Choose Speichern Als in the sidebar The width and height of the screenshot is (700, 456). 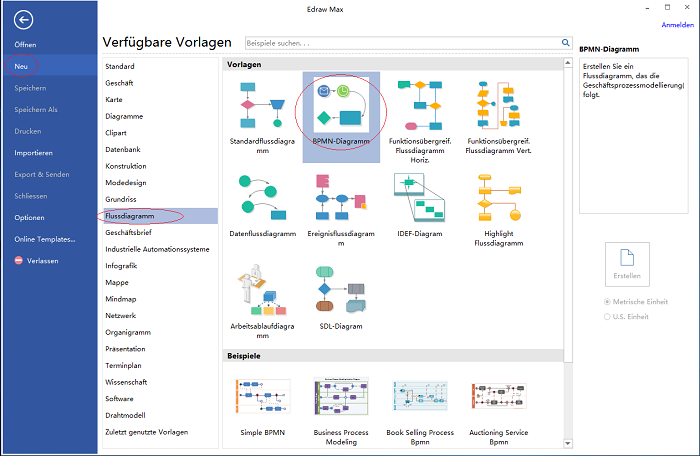click(x=36, y=109)
